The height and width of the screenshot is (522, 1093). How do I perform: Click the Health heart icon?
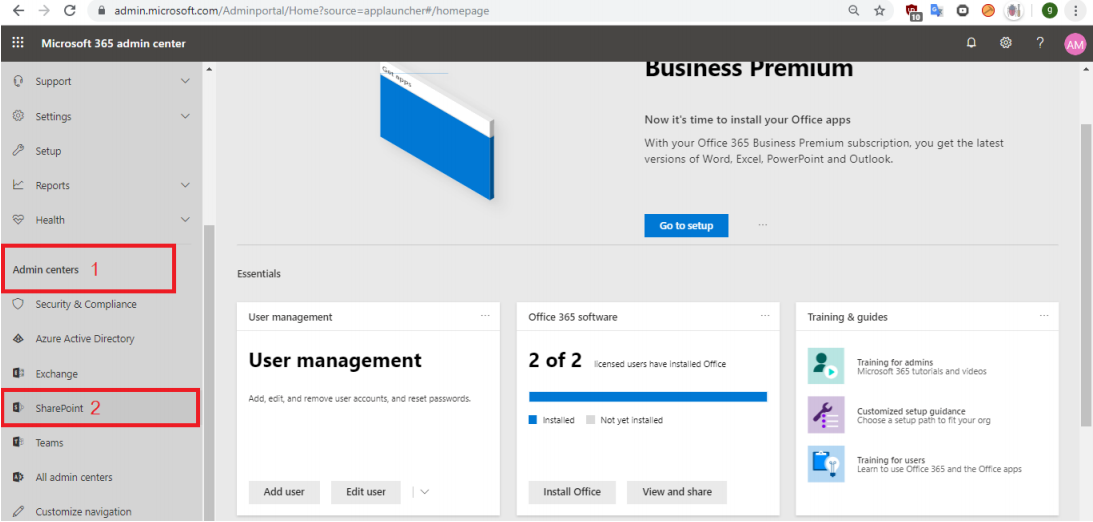[x=19, y=220]
